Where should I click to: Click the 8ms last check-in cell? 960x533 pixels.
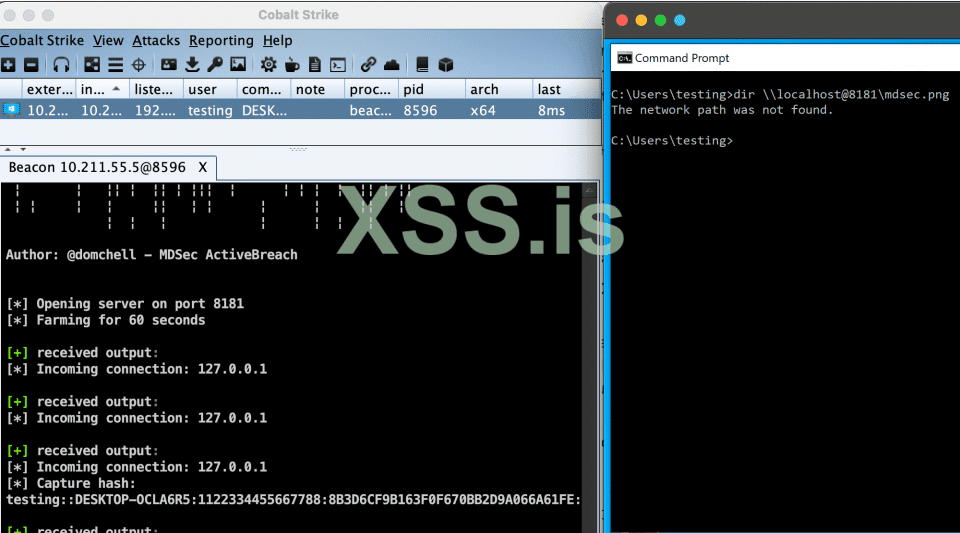(x=551, y=111)
